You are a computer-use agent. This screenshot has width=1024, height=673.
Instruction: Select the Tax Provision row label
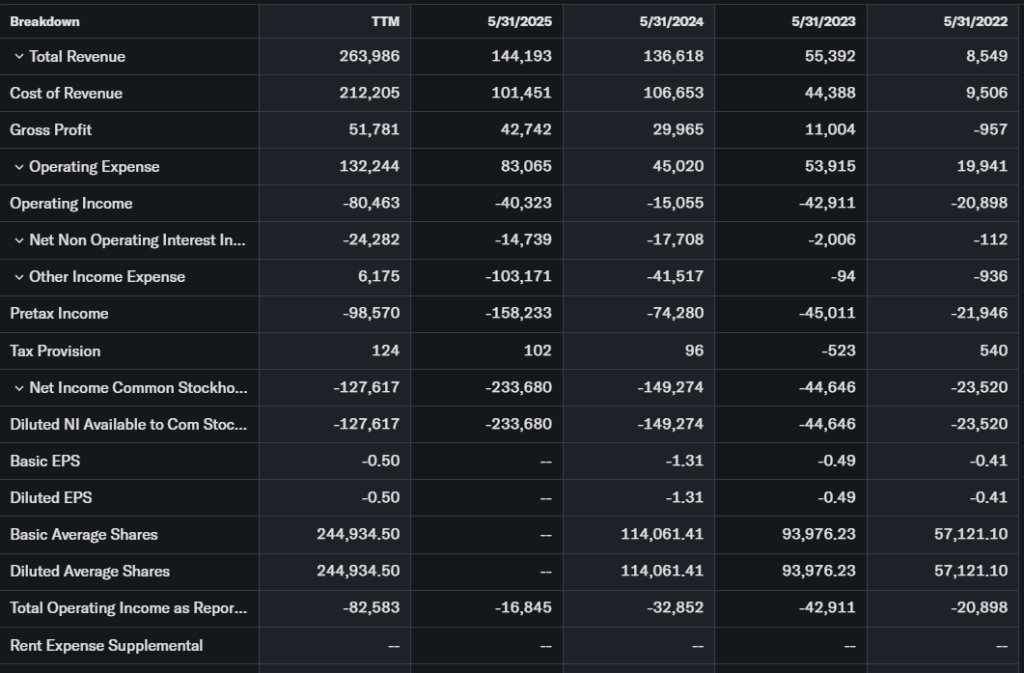point(55,351)
